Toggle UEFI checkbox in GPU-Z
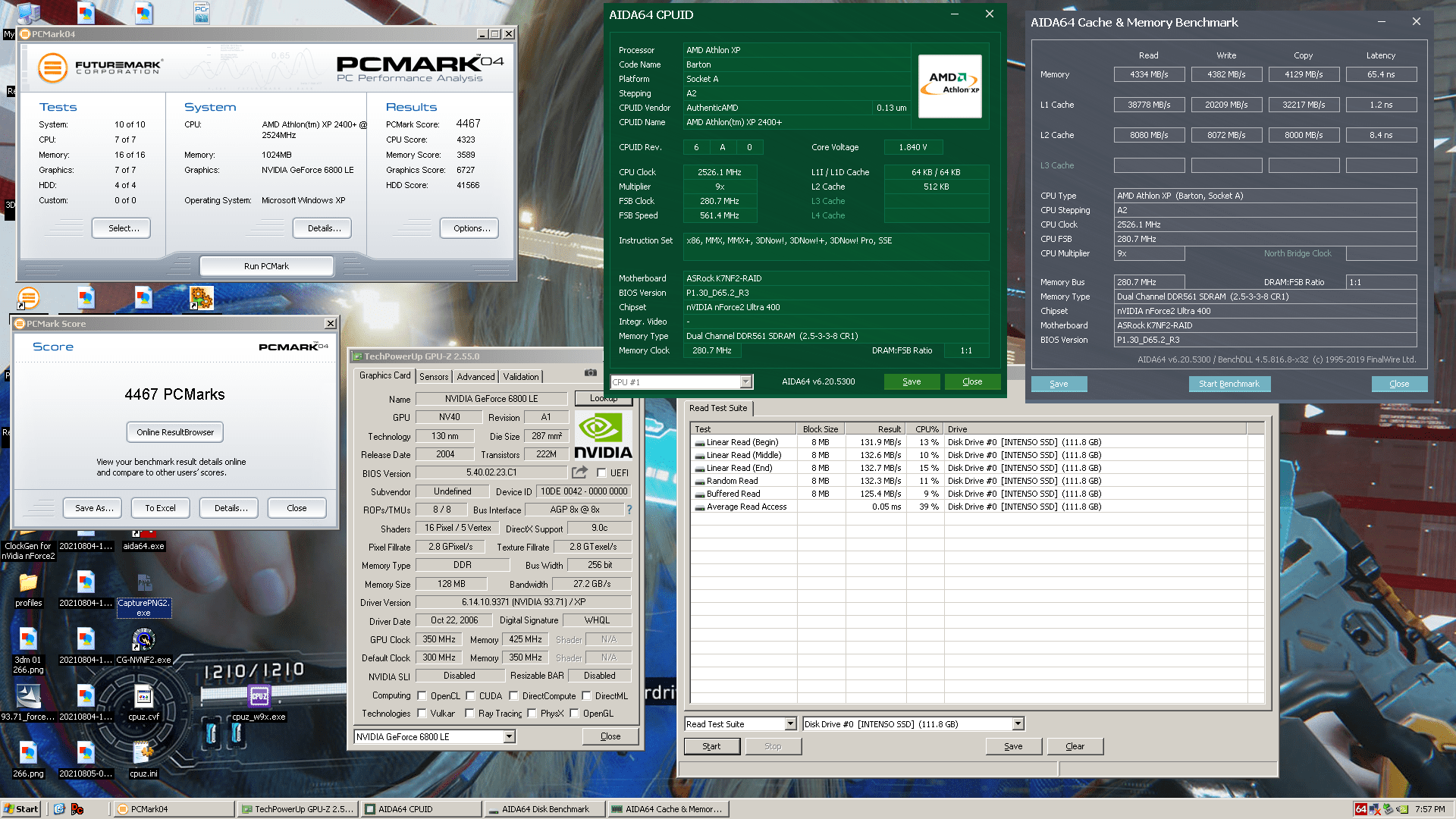Image resolution: width=1456 pixels, height=819 pixels. (x=601, y=472)
